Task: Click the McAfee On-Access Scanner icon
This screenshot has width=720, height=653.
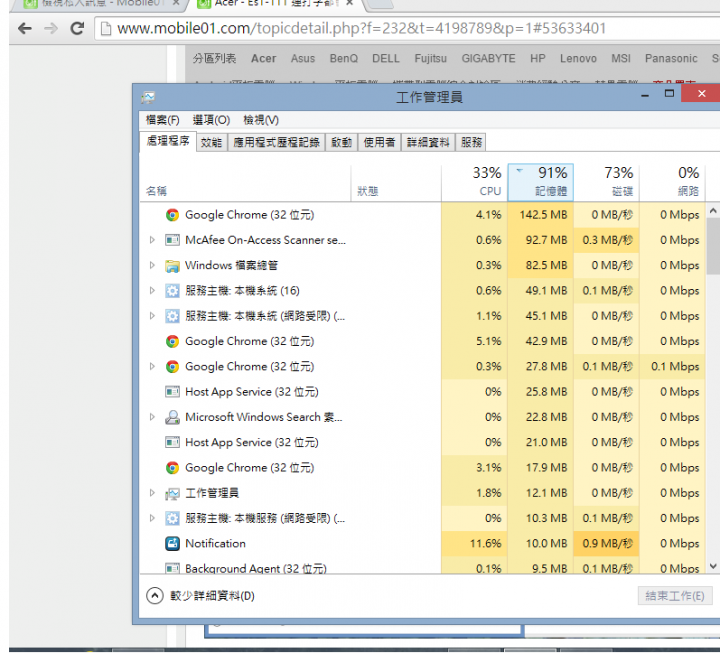Action: 172,240
